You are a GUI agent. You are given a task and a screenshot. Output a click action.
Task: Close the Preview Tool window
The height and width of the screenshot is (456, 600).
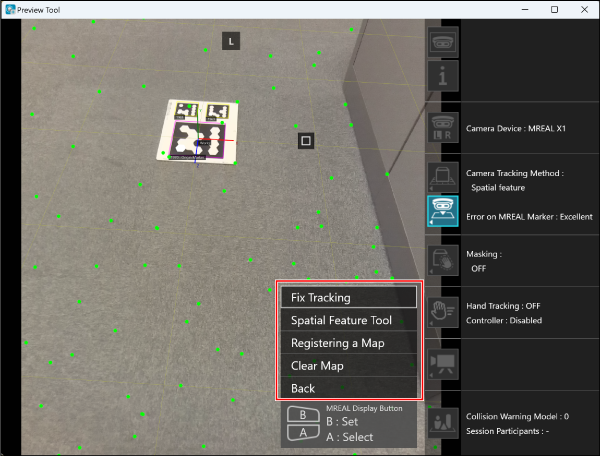click(x=584, y=10)
